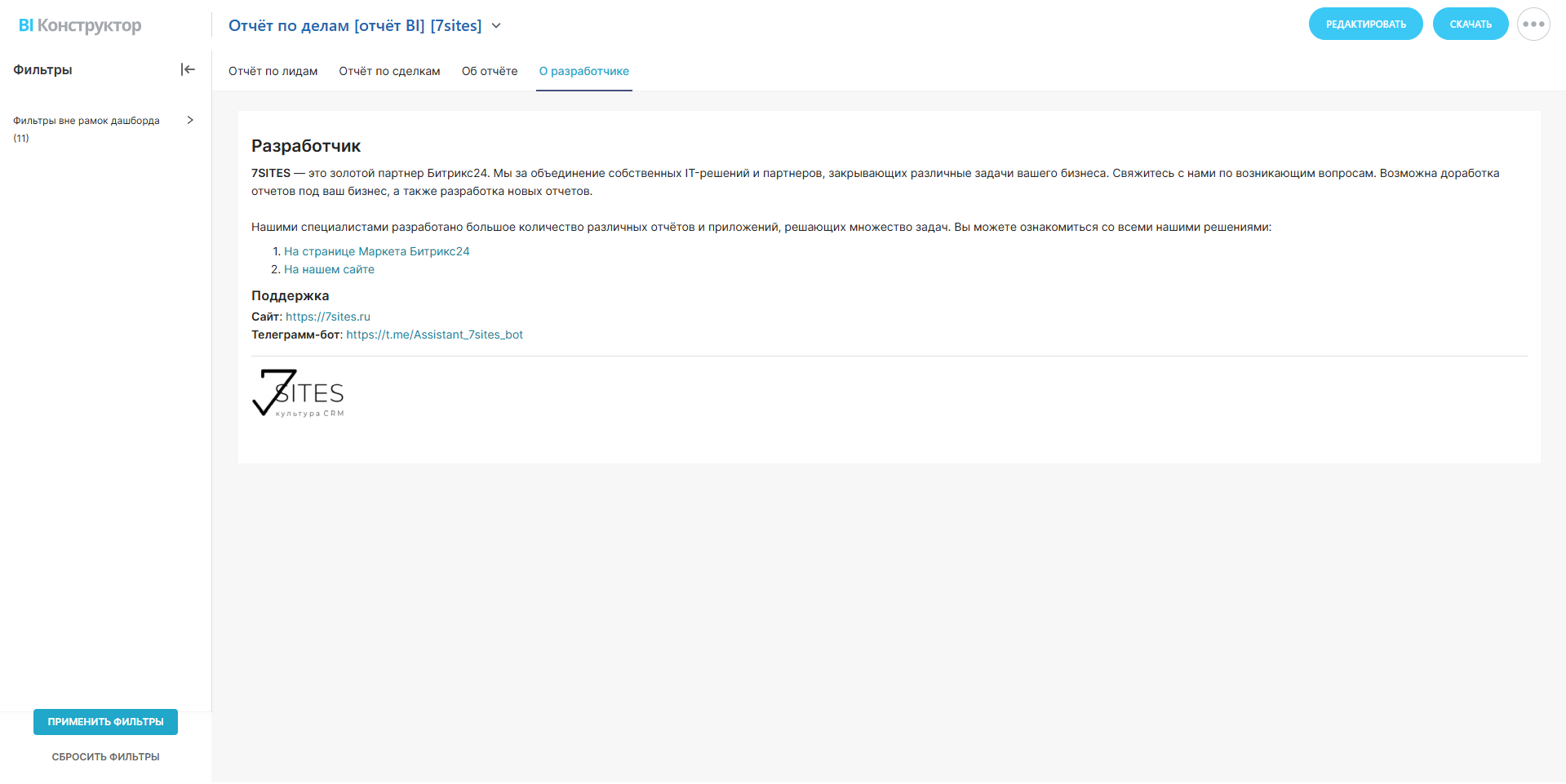Apply filters with ПРИМЕНИТЬ ФИЛЬТРЫ button

point(105,722)
